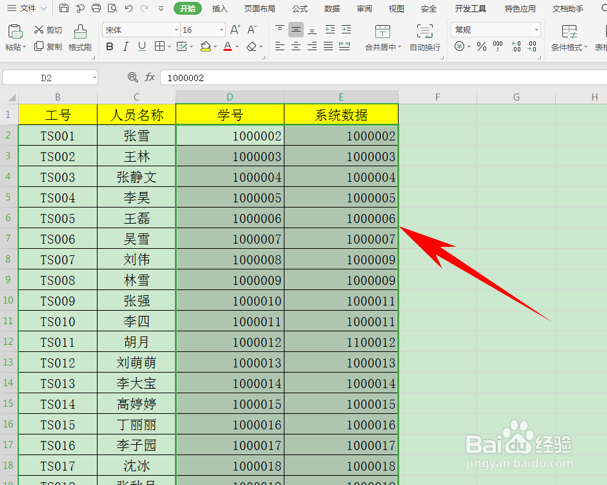Click the paste clipboard icon
The width and height of the screenshot is (607, 485).
coord(15,31)
